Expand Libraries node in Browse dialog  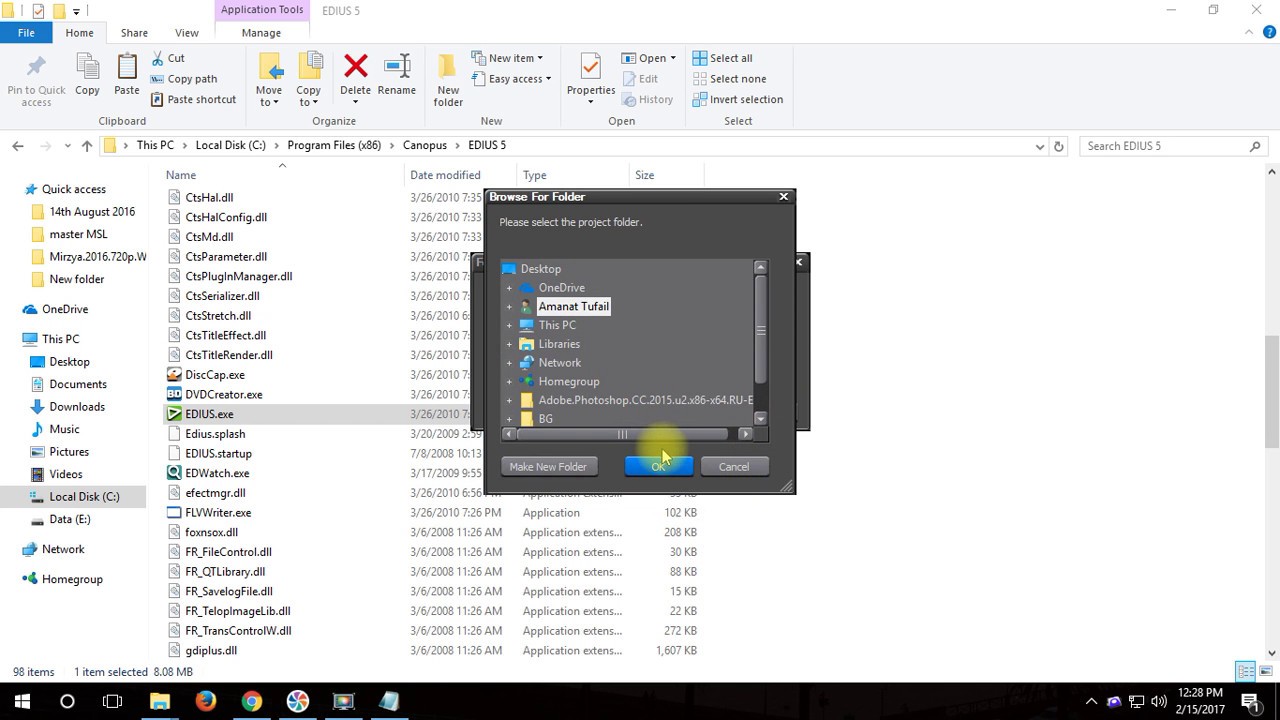[x=509, y=344]
